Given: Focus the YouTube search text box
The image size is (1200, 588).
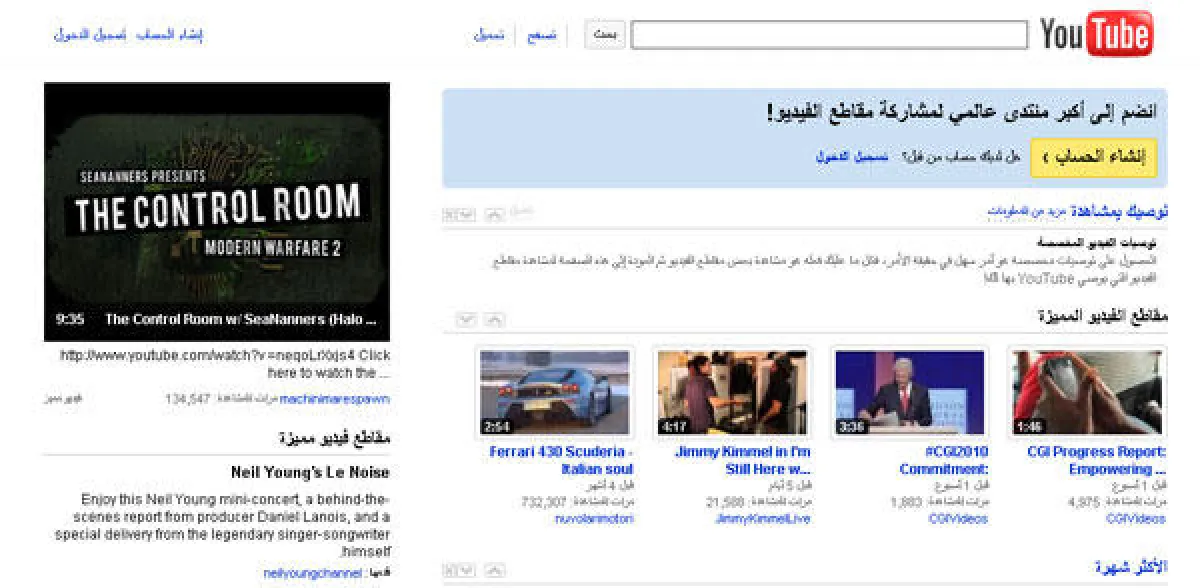Looking at the screenshot, I should point(829,35).
